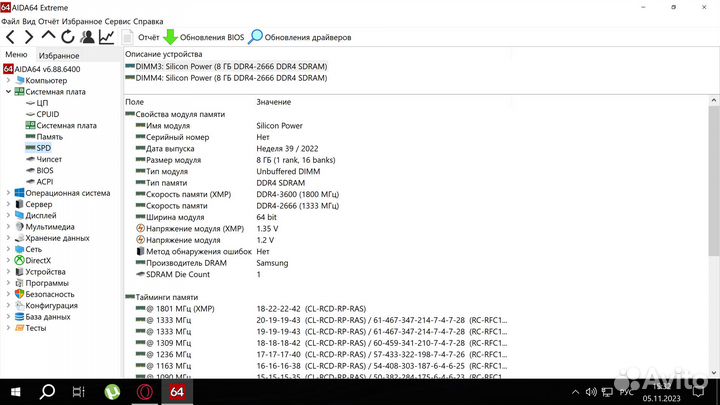Screen dimensions: 720x405
Task: Switch to the Избранное sidebar tab
Action: pyautogui.click(x=59, y=56)
